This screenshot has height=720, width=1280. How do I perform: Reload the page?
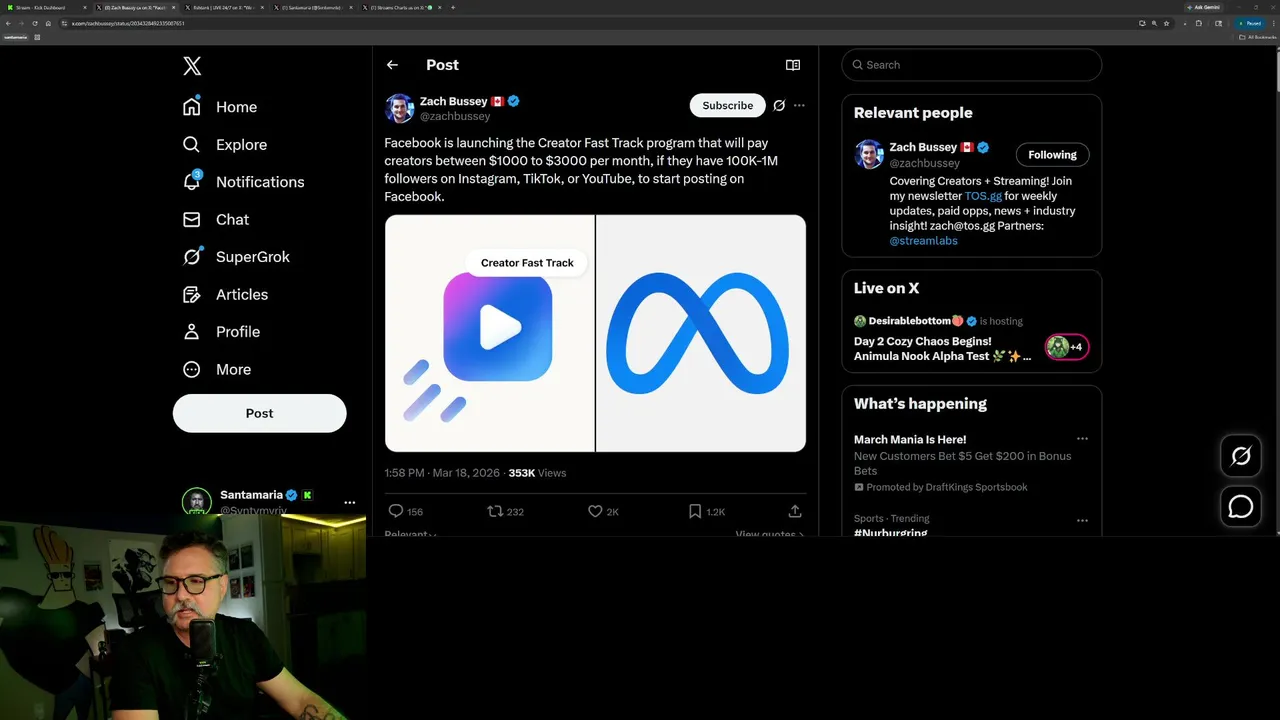point(35,23)
